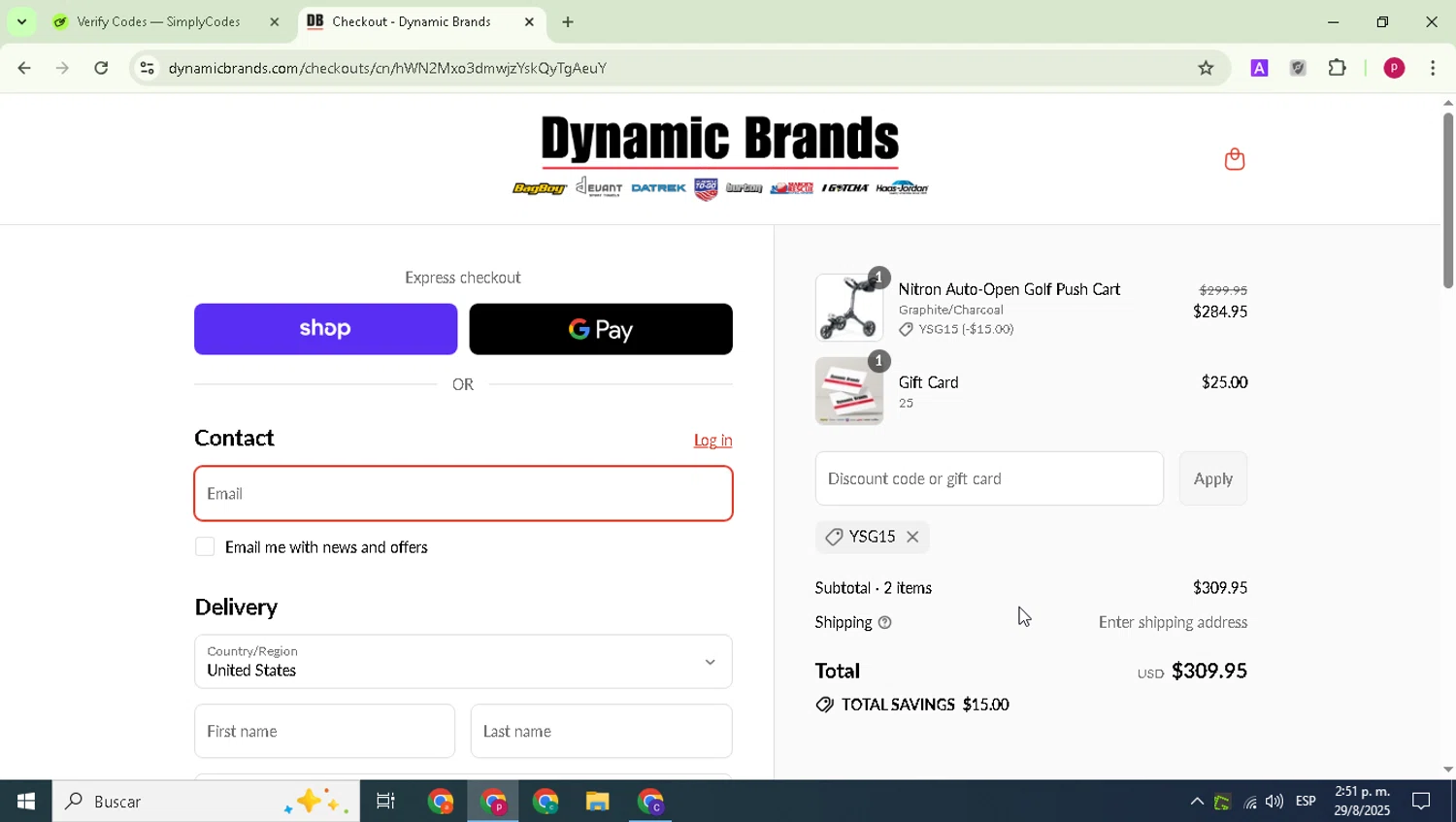
Task: Expand the Country/Region dropdown
Action: [x=463, y=662]
